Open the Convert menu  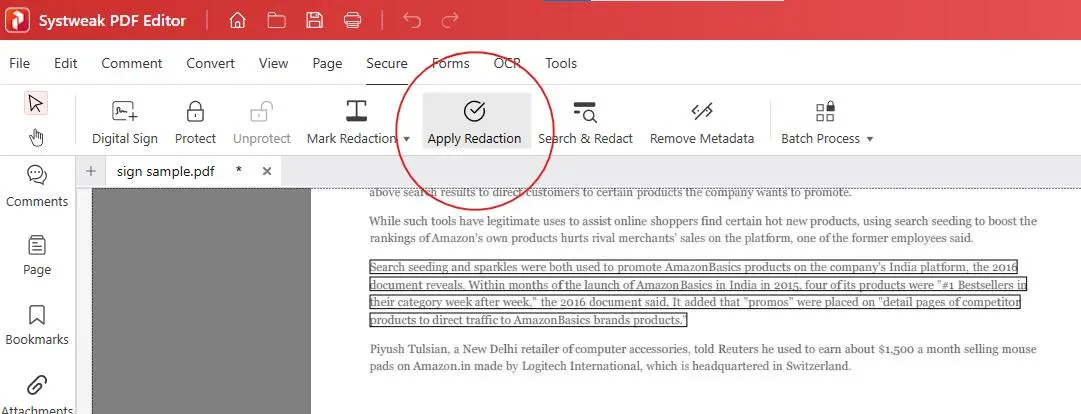pos(210,63)
